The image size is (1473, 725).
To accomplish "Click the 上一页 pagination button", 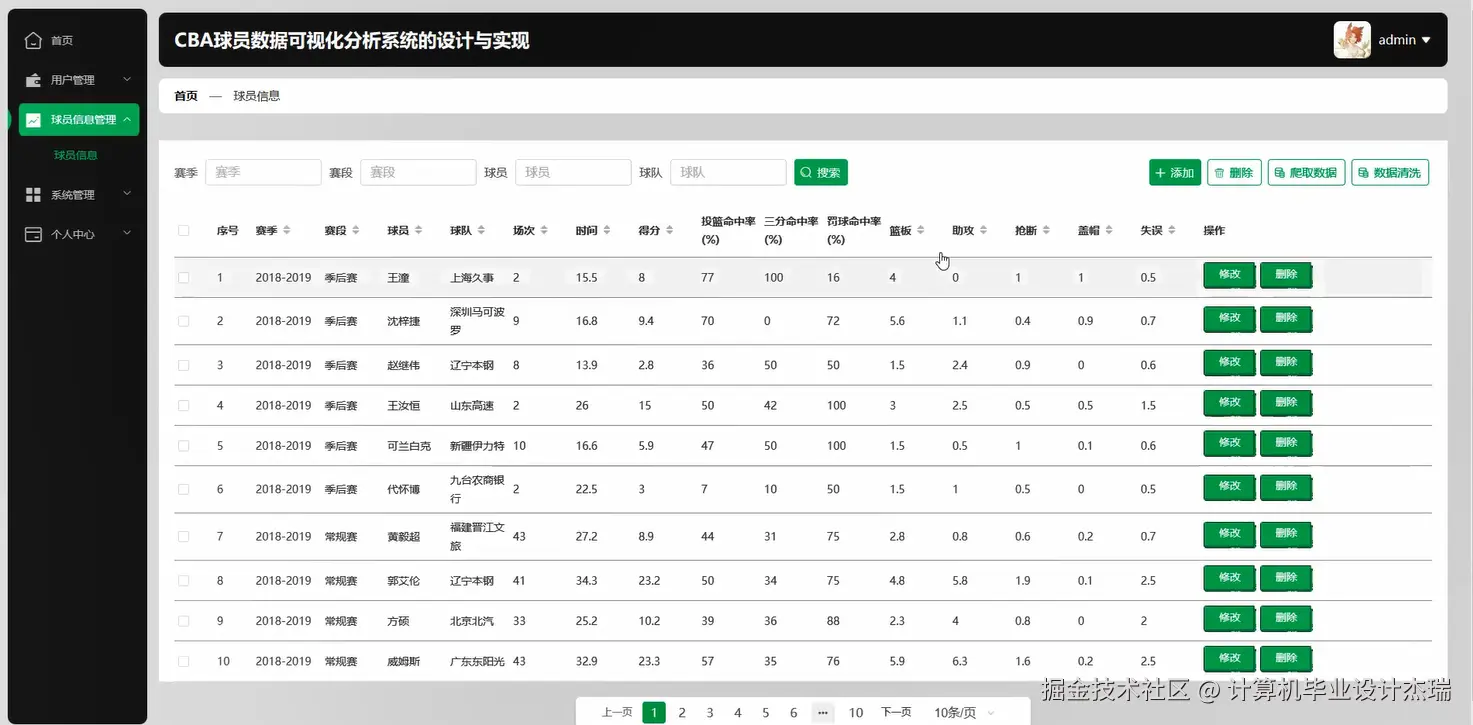I will 617,713.
